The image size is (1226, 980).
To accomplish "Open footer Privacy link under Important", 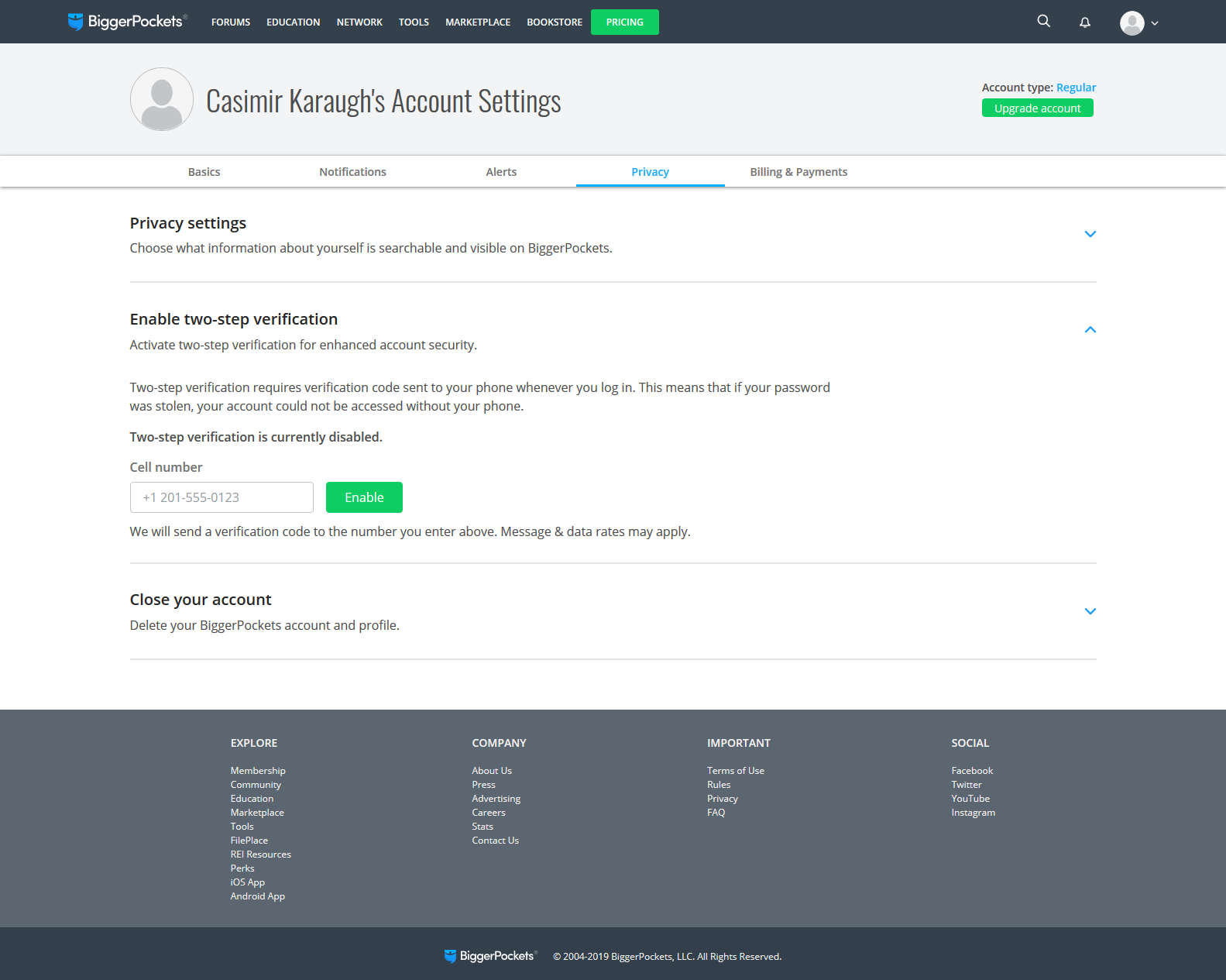I will (x=723, y=799).
